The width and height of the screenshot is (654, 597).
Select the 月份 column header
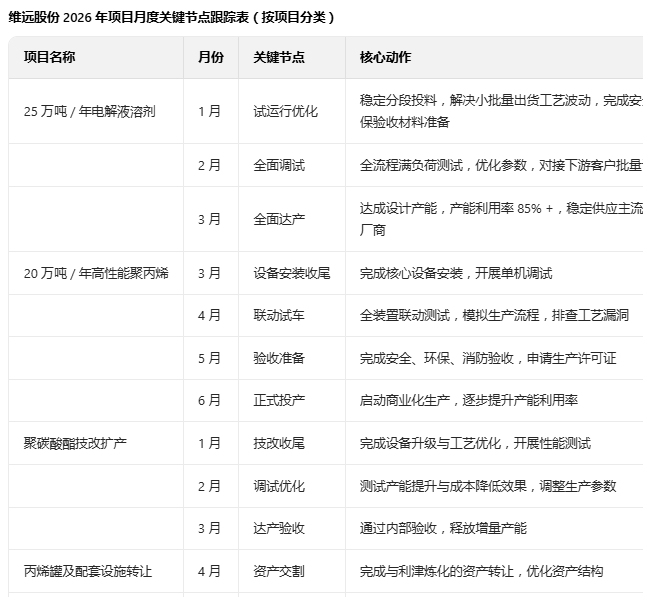(211, 57)
